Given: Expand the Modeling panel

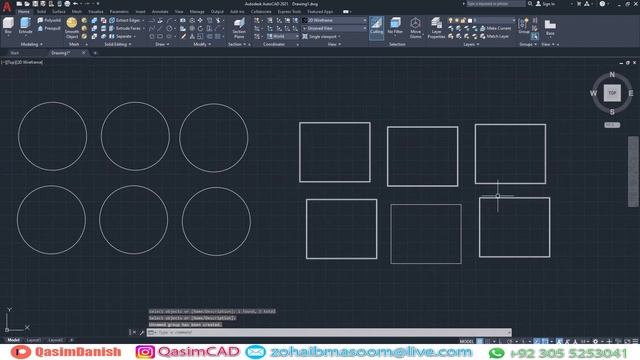Looking at the screenshot, I should point(31,44).
